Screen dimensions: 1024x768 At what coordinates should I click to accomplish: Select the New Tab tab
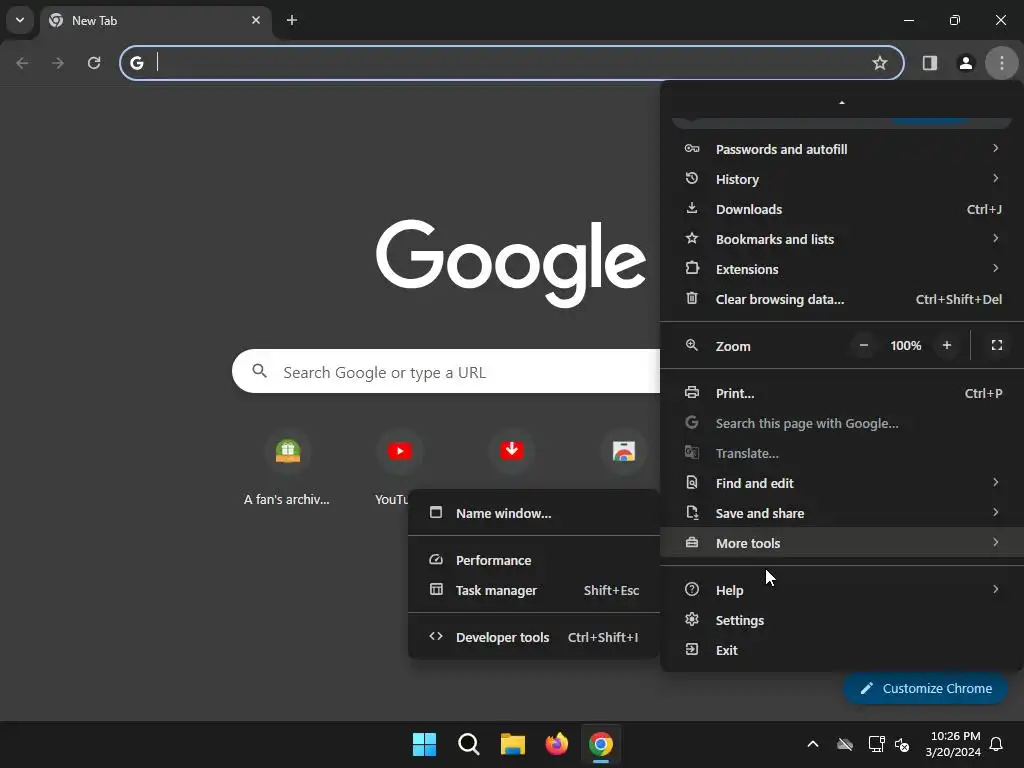point(155,20)
